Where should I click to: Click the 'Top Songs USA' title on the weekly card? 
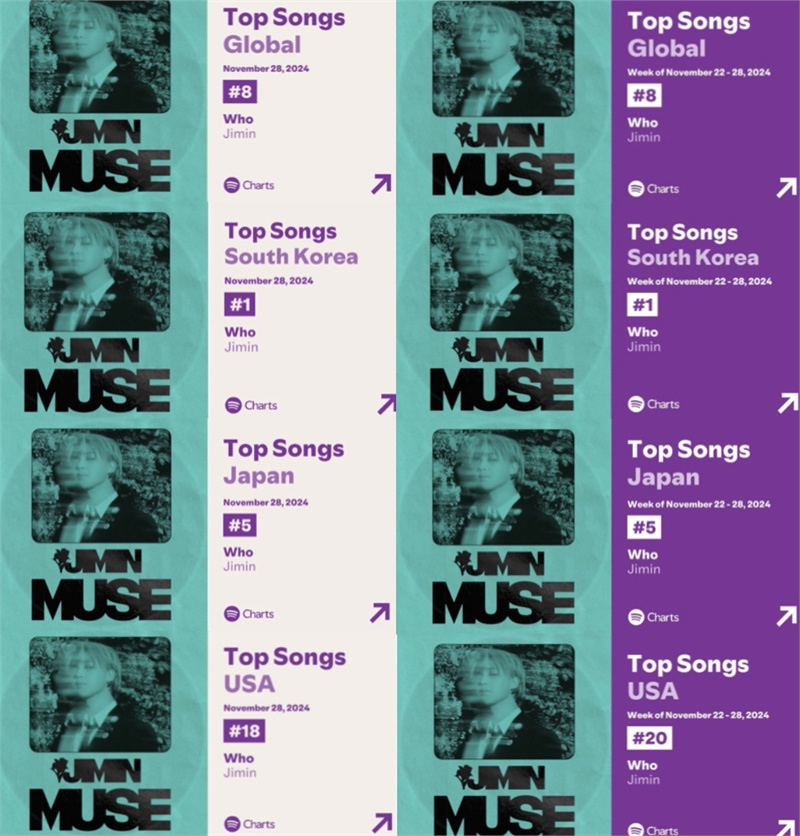pos(688,677)
